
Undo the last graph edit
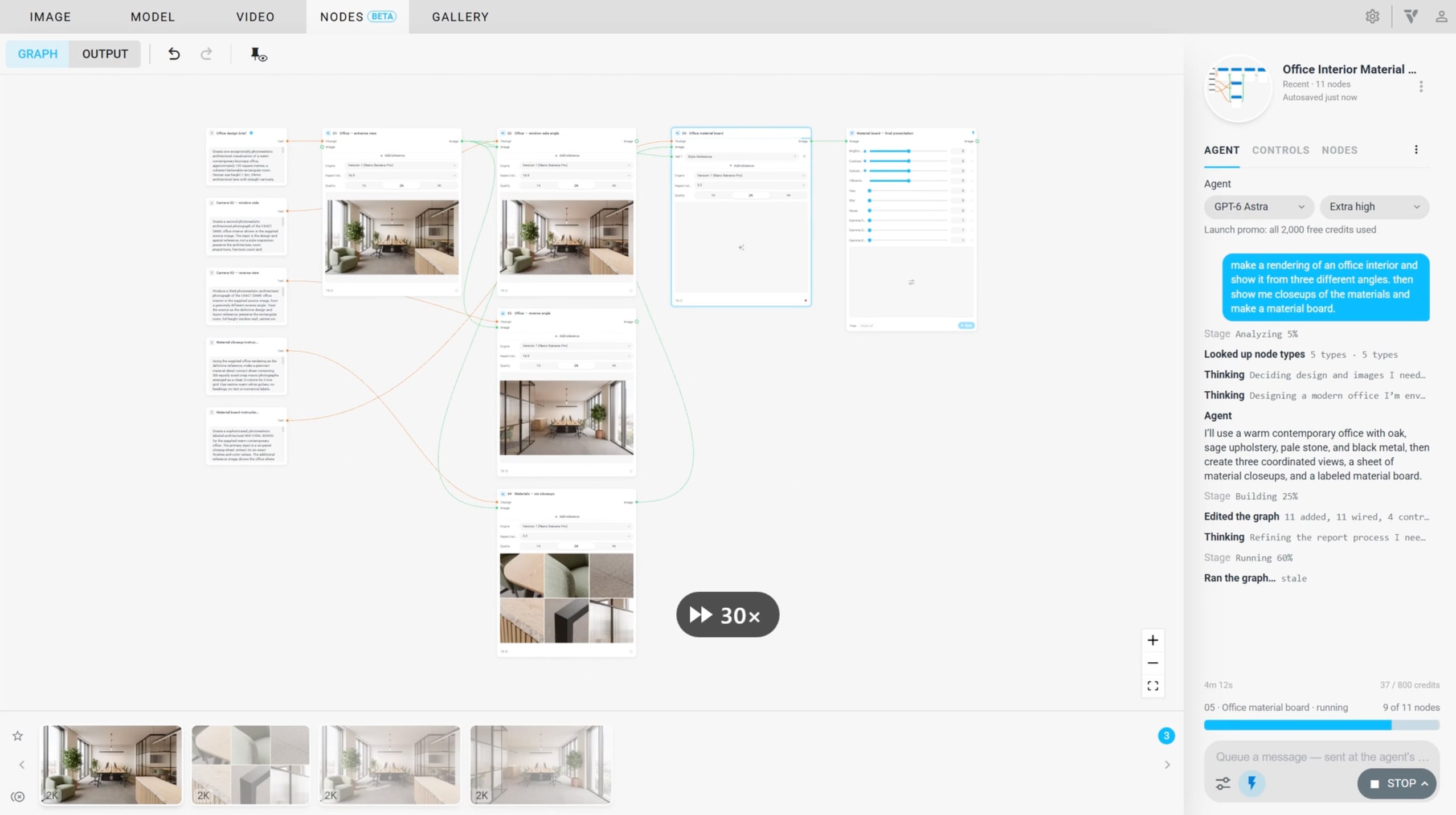(174, 54)
